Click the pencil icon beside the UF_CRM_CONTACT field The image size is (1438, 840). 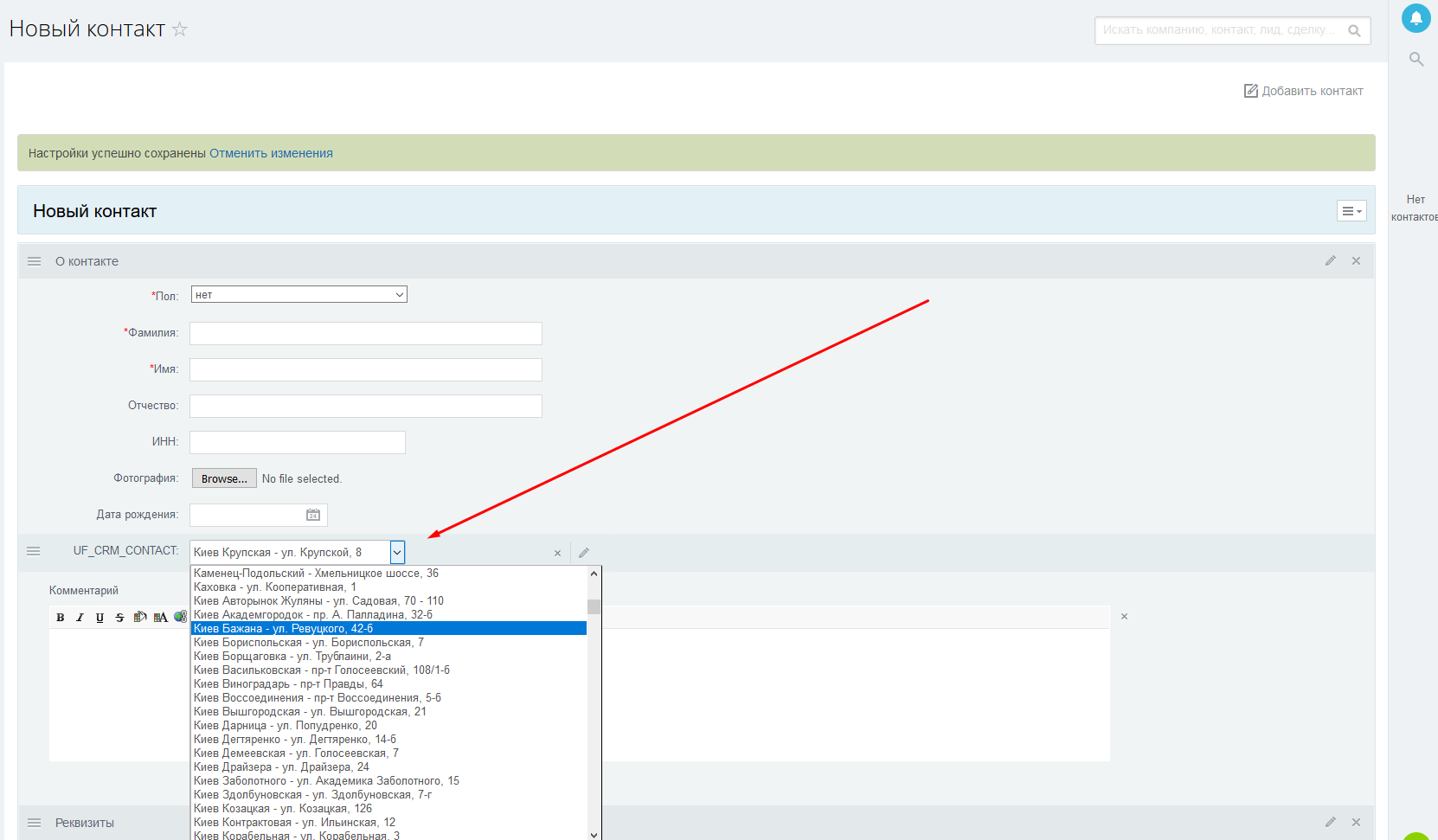pos(584,553)
